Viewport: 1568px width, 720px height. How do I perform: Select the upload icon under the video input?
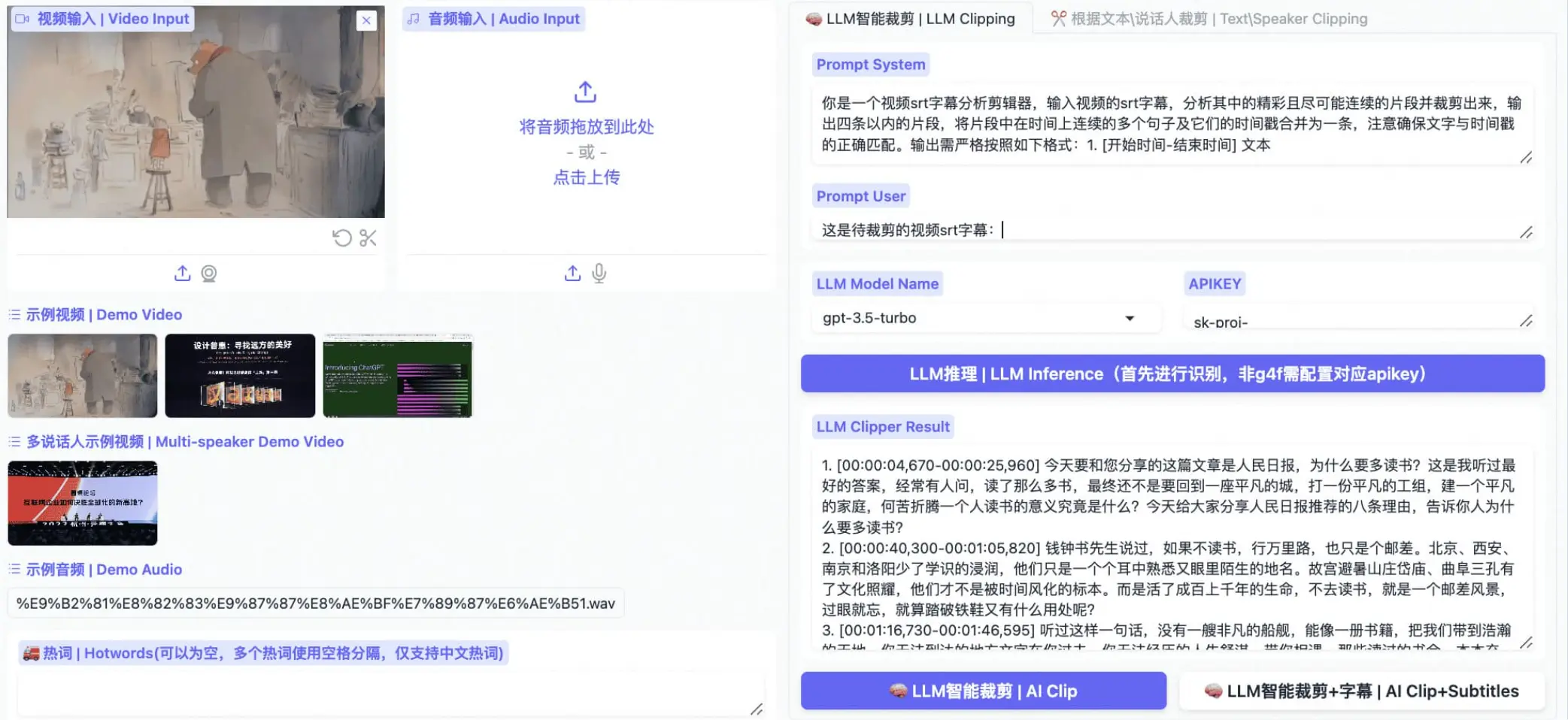coord(182,274)
